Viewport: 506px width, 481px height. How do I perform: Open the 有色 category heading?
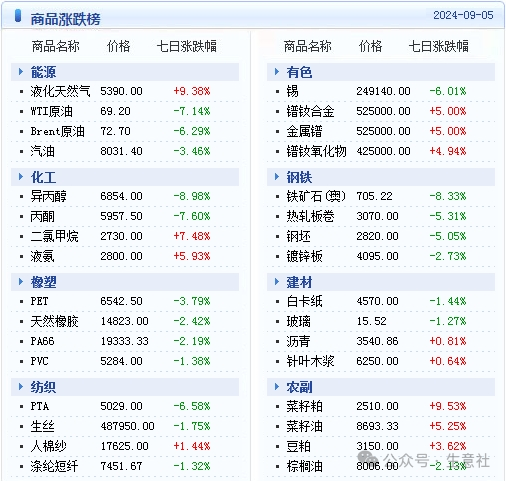(299, 72)
